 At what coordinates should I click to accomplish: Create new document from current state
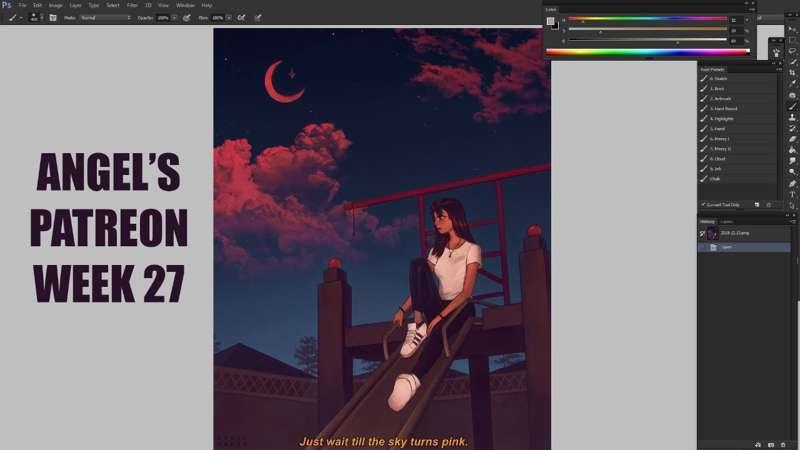pos(758,445)
